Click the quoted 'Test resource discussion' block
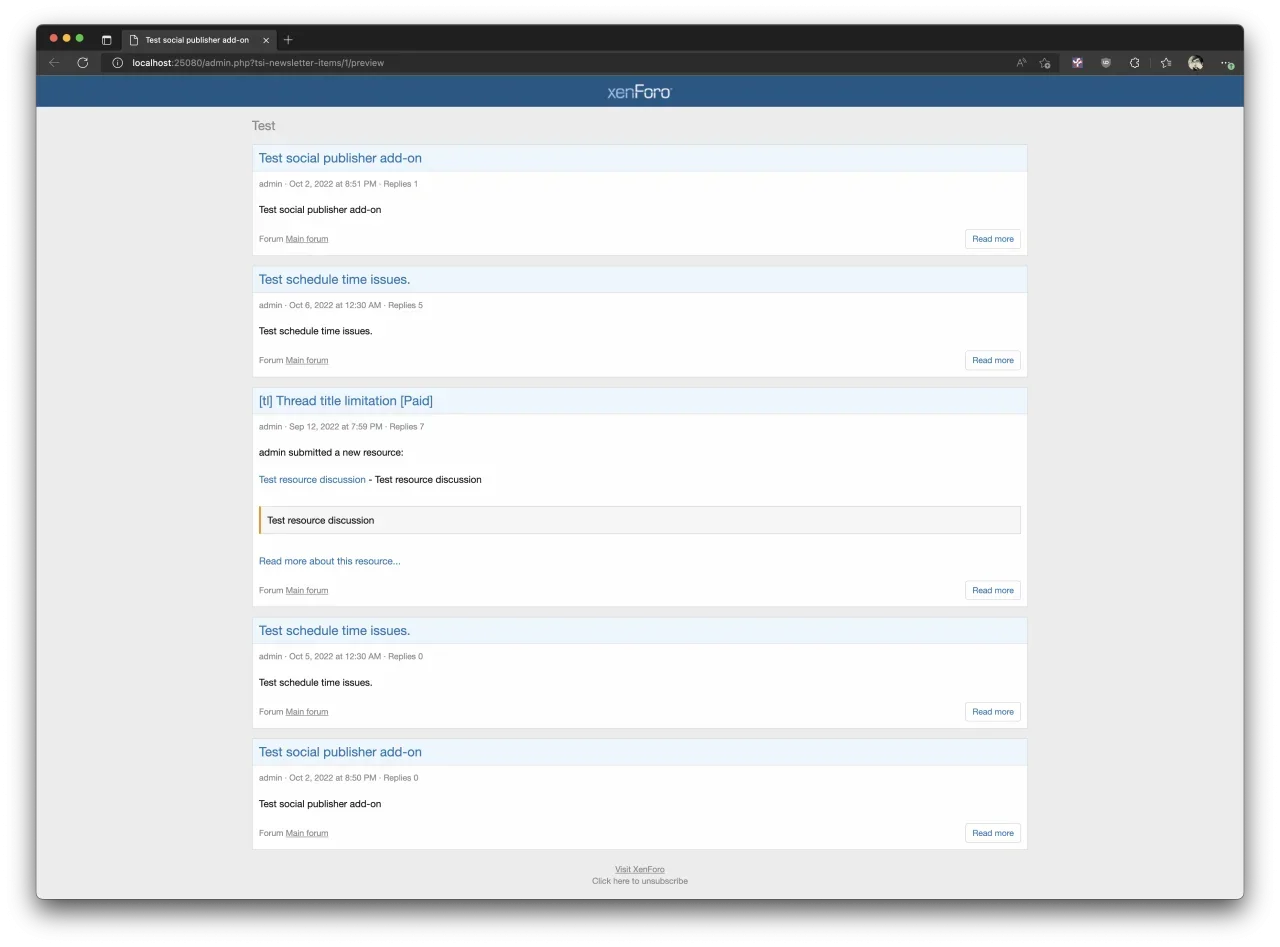Image resolution: width=1280 pixels, height=947 pixels. [x=640, y=520]
